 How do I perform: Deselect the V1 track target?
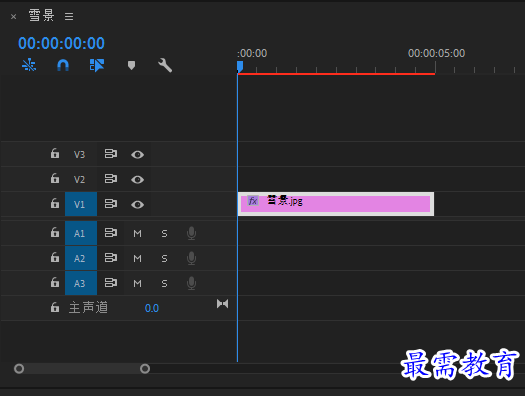point(81,204)
